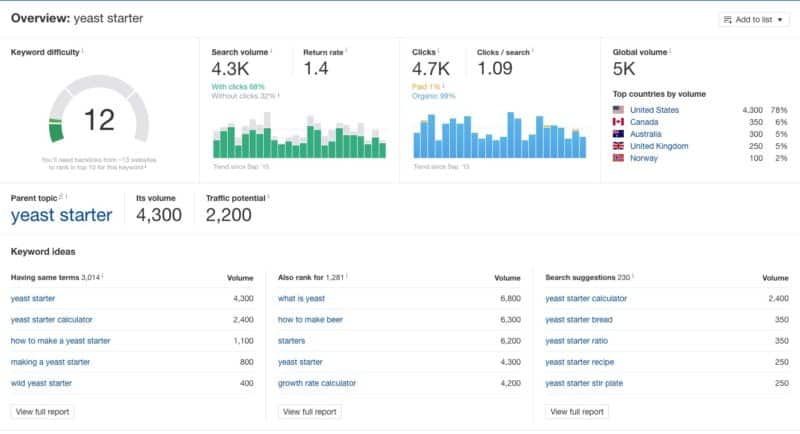This screenshot has height=434, width=800.
Task: Click the Keyword difficulty gauge showing 12
Action: pos(98,110)
